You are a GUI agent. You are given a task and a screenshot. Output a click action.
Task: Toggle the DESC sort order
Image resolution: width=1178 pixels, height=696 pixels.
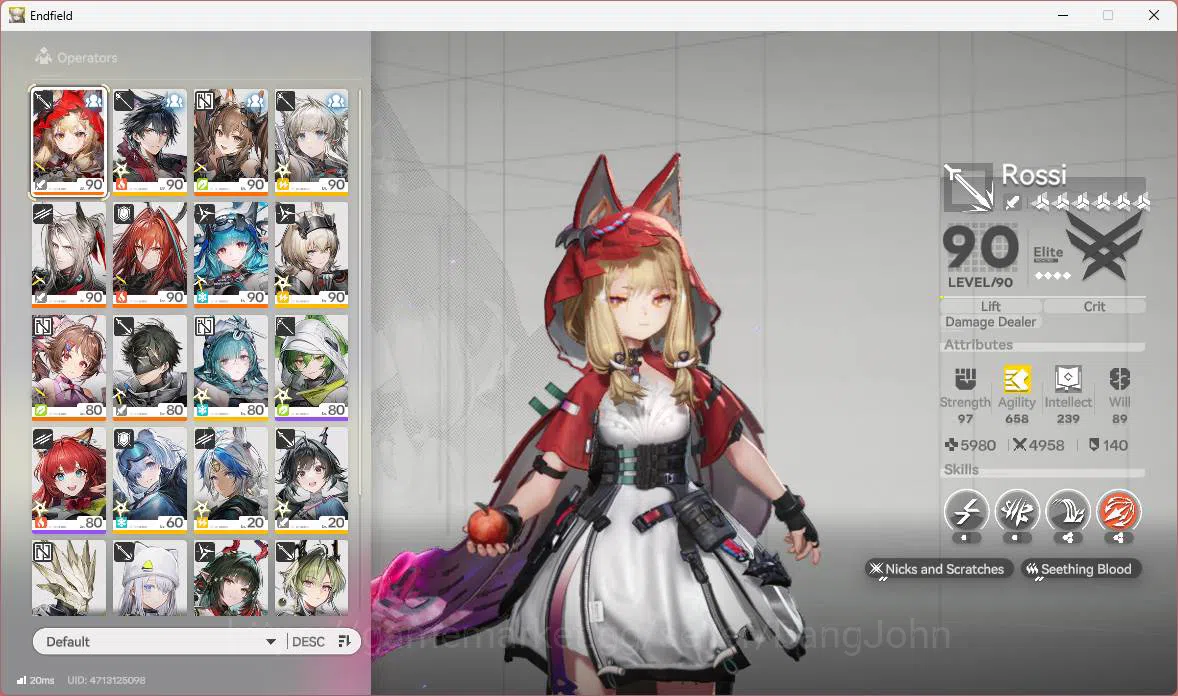pyautogui.click(x=308, y=642)
